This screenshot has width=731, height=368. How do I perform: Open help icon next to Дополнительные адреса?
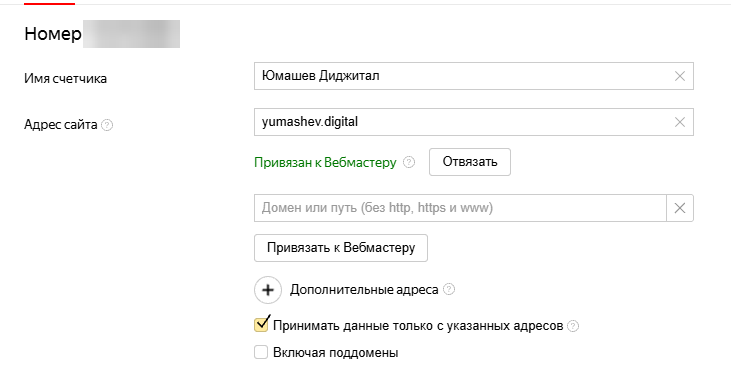448,289
